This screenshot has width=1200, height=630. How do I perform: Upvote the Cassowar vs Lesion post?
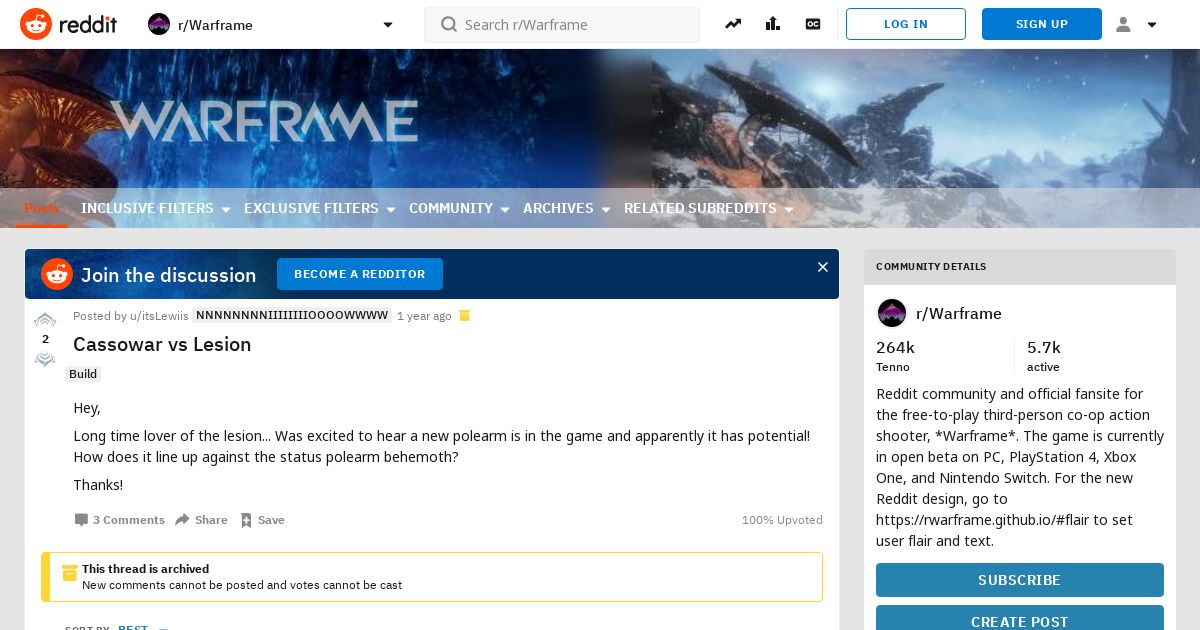45,320
